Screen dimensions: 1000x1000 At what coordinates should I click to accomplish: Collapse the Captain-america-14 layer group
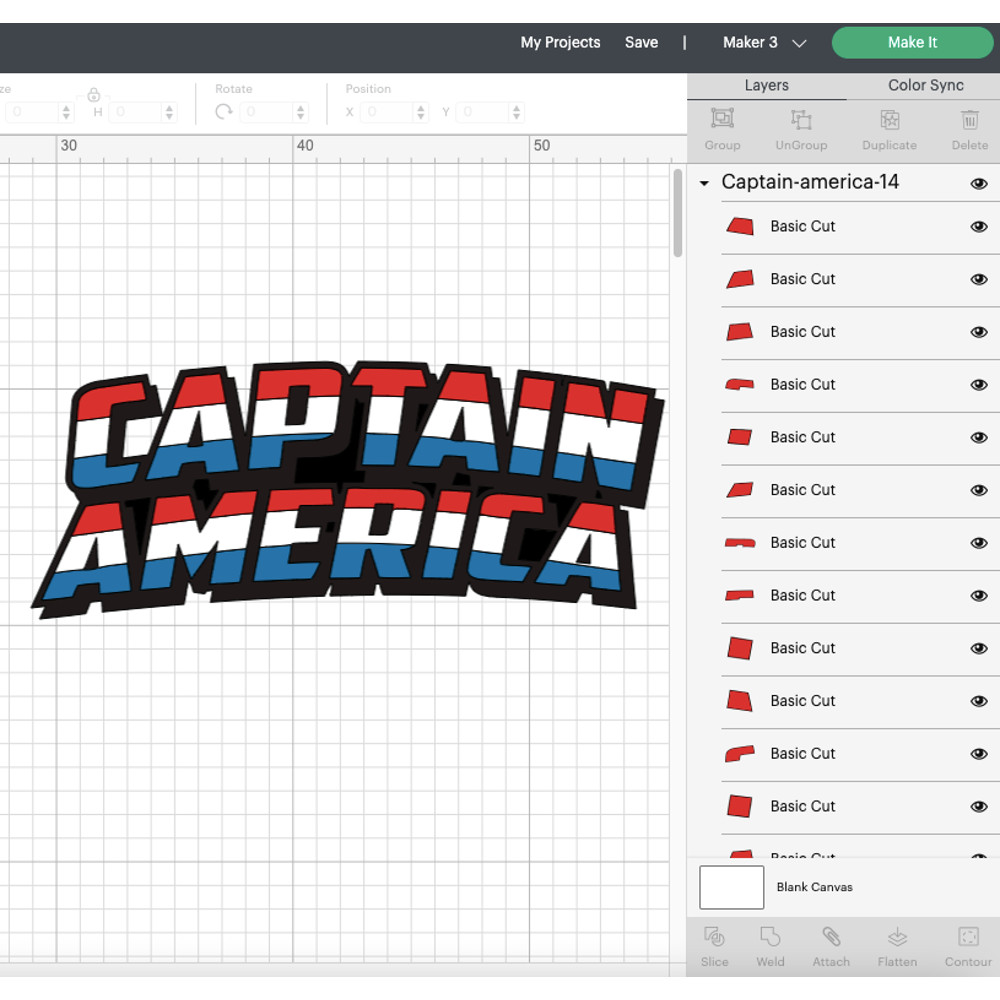coord(704,183)
